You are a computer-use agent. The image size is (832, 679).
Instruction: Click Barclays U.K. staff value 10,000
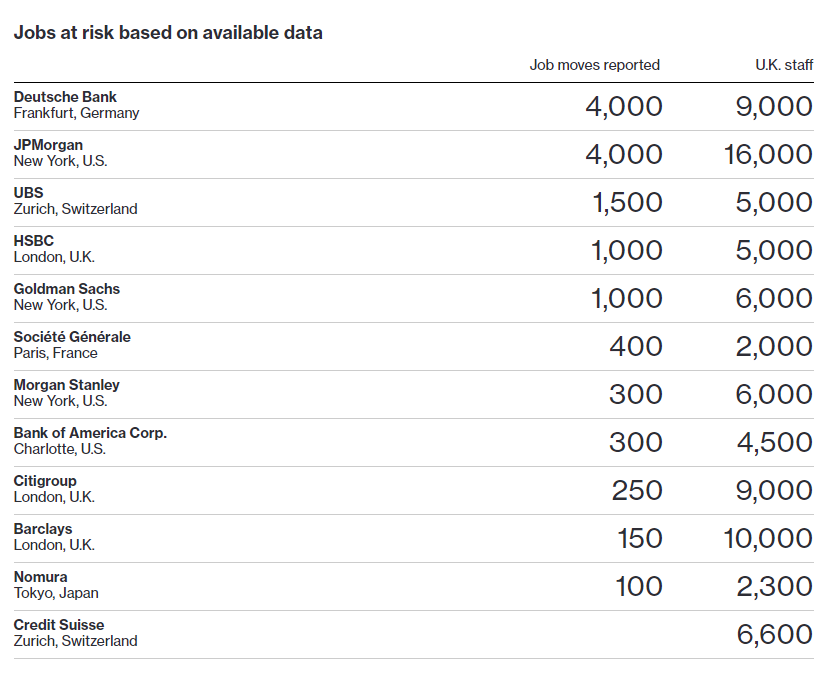point(768,538)
